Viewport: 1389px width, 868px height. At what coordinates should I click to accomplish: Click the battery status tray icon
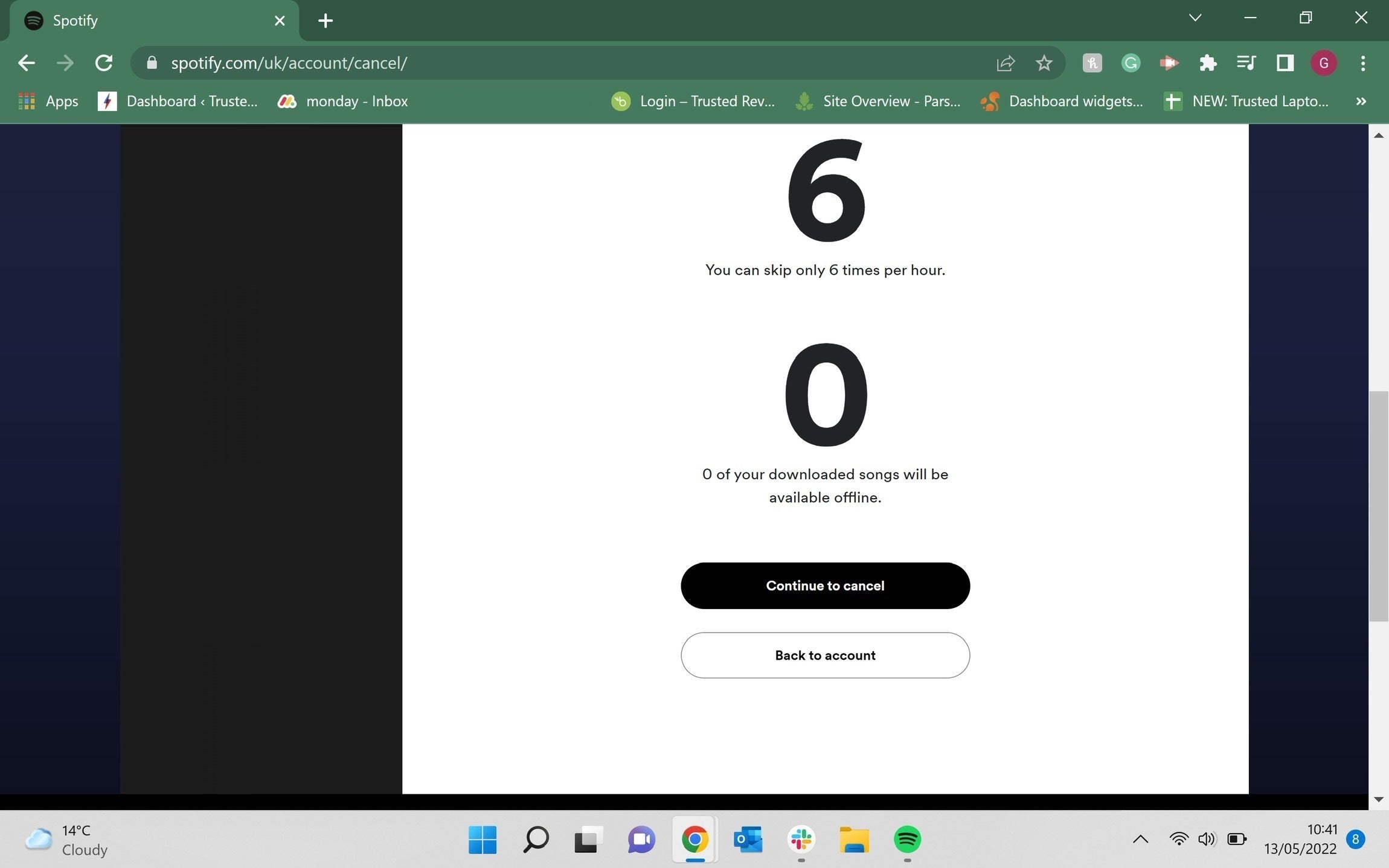pos(1237,839)
